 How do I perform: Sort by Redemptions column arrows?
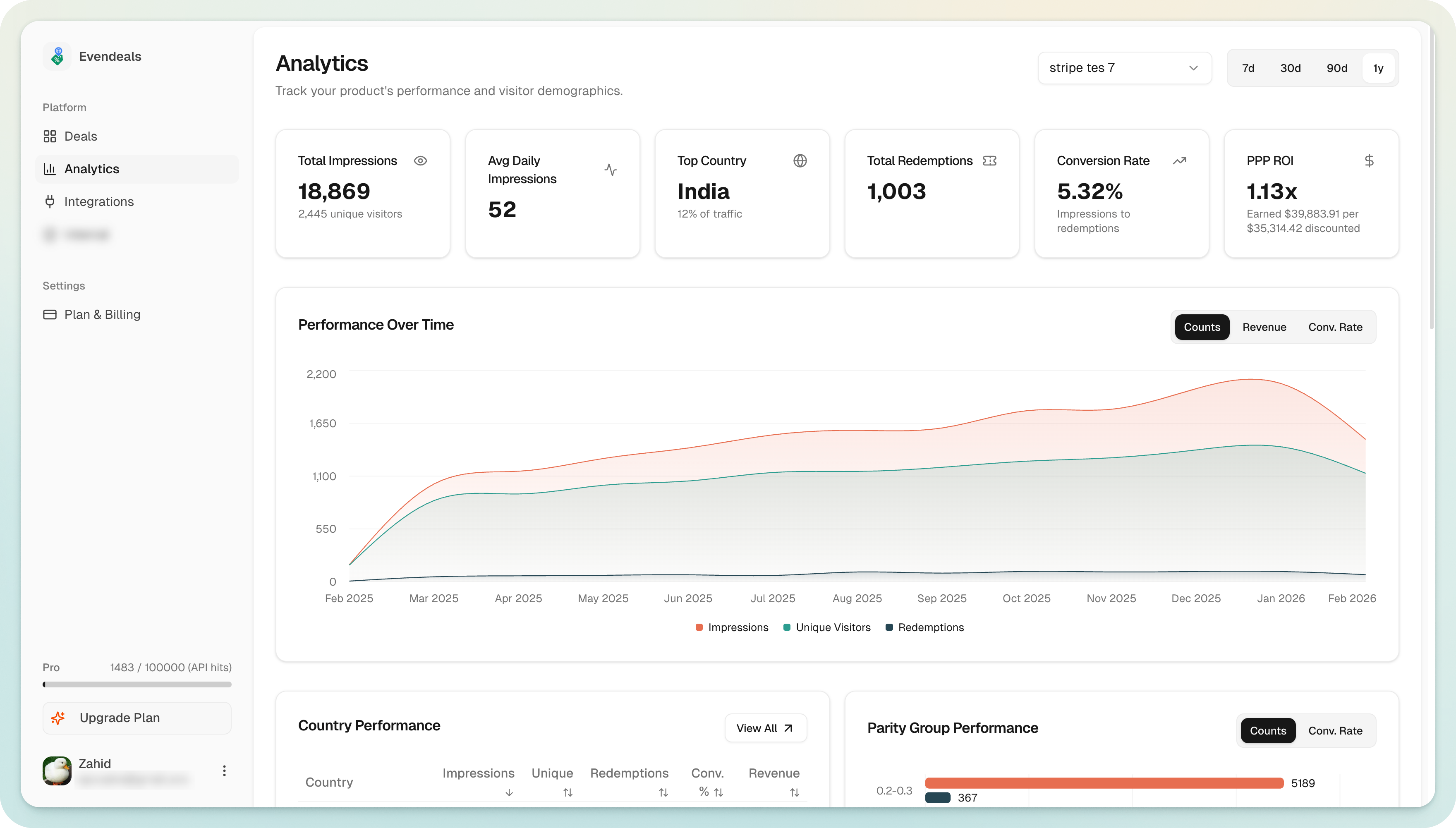point(663,792)
